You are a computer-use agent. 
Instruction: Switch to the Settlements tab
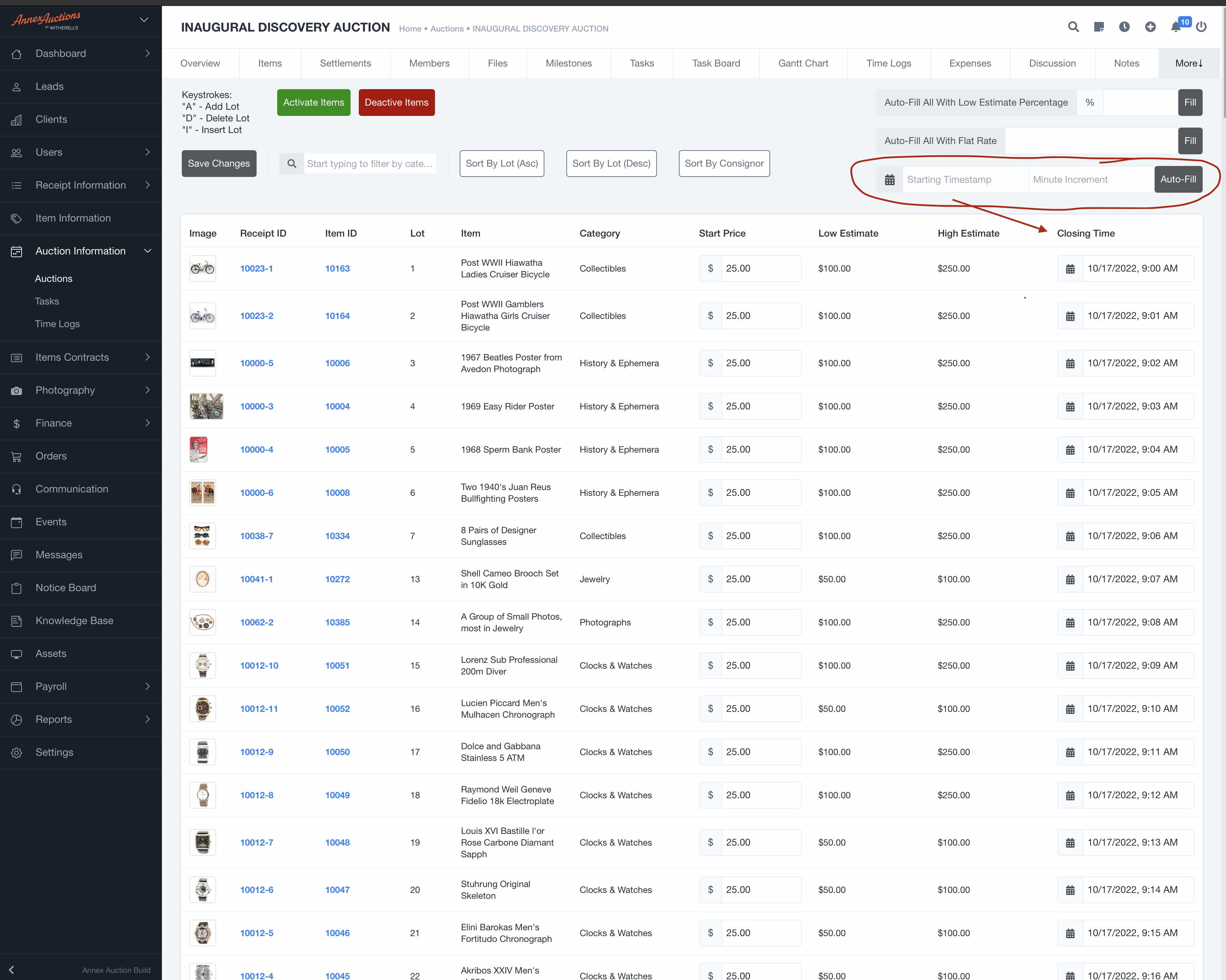pyautogui.click(x=345, y=63)
